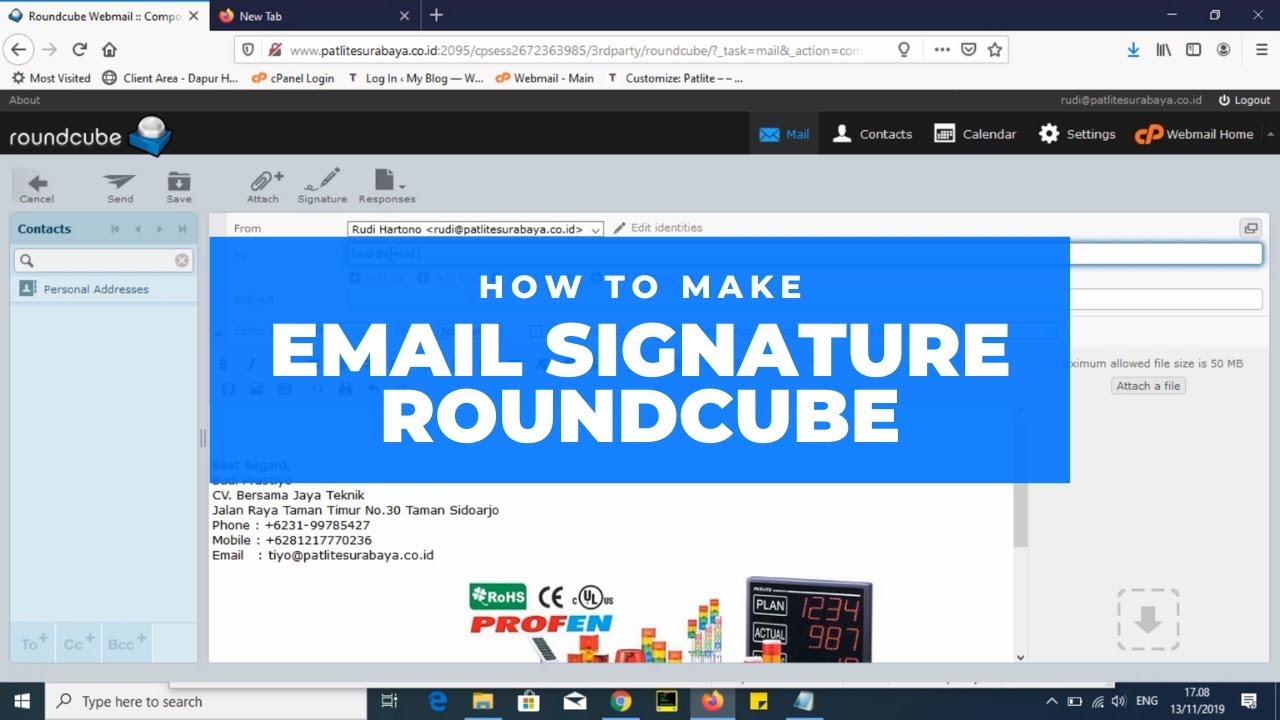Click the Logout link
Image resolution: width=1280 pixels, height=720 pixels.
1244,100
